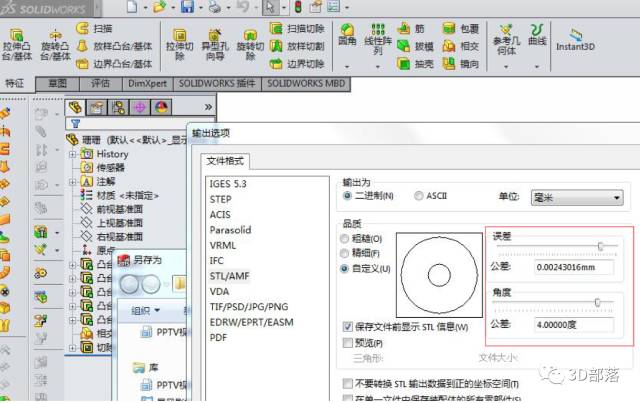This screenshot has width=640, height=403.
Task: Open the dropdown arrow under Reference Geometry
Action: (x=506, y=67)
